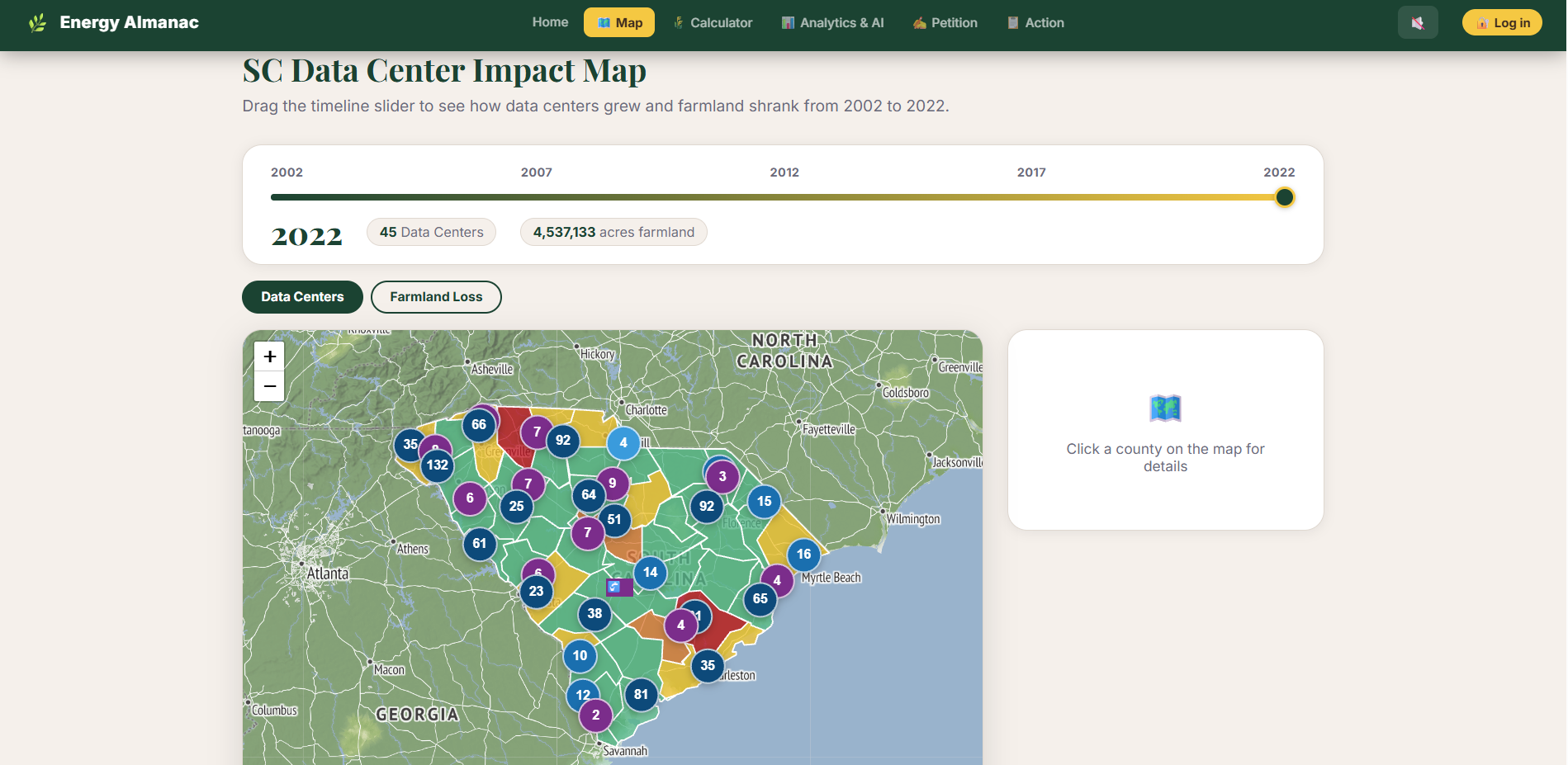Click the Energy Almanac brand title

(x=129, y=22)
